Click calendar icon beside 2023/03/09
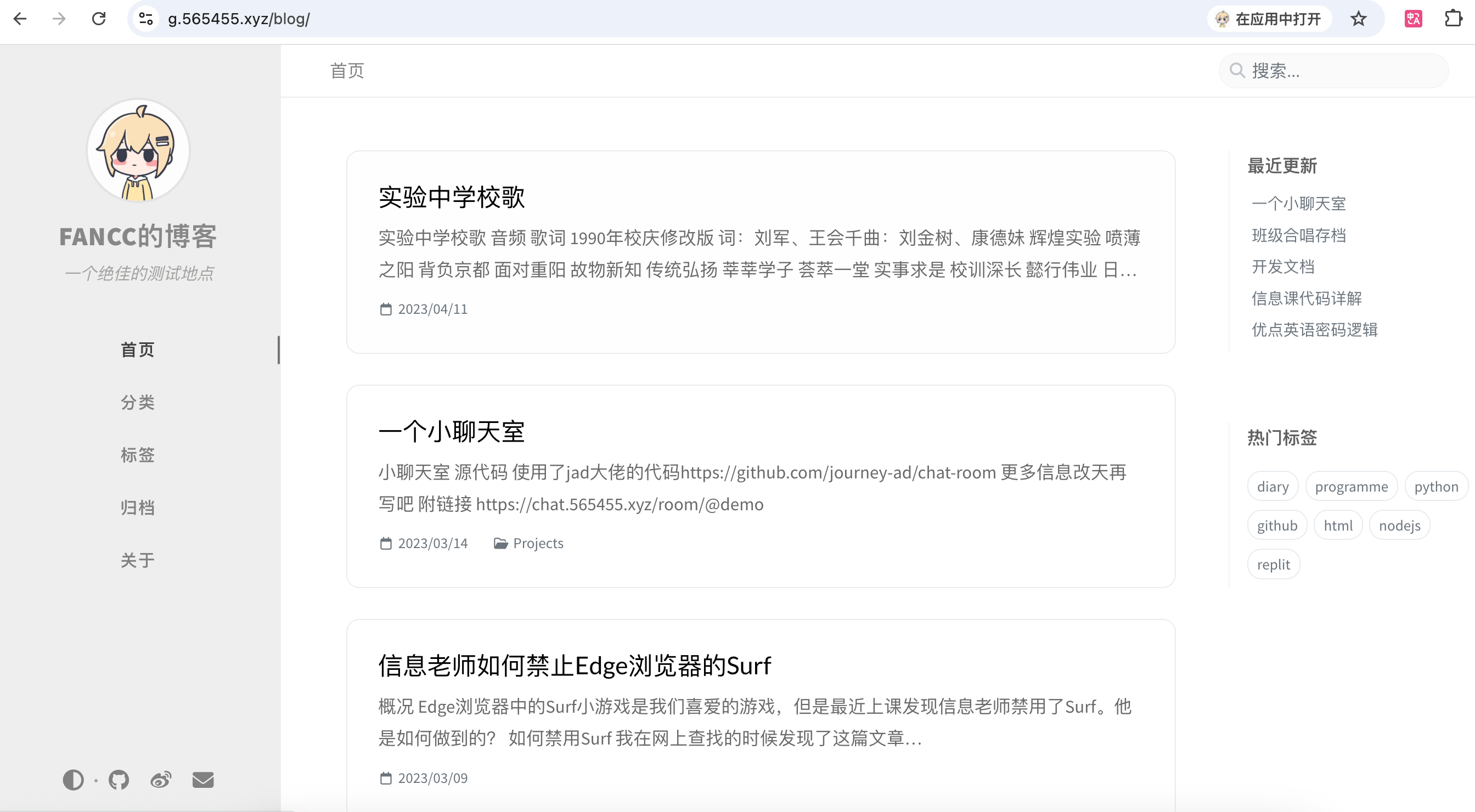 tap(386, 778)
